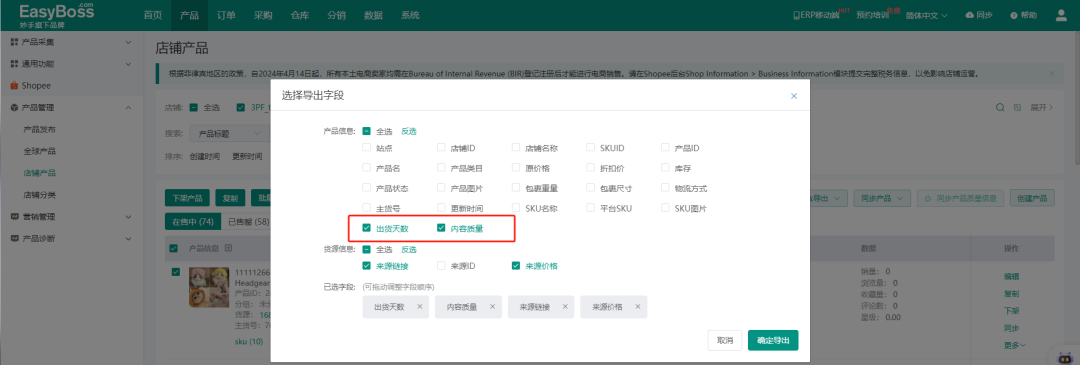Tick the 包裹重量 checkbox
The height and width of the screenshot is (365, 1080).
pos(516,187)
